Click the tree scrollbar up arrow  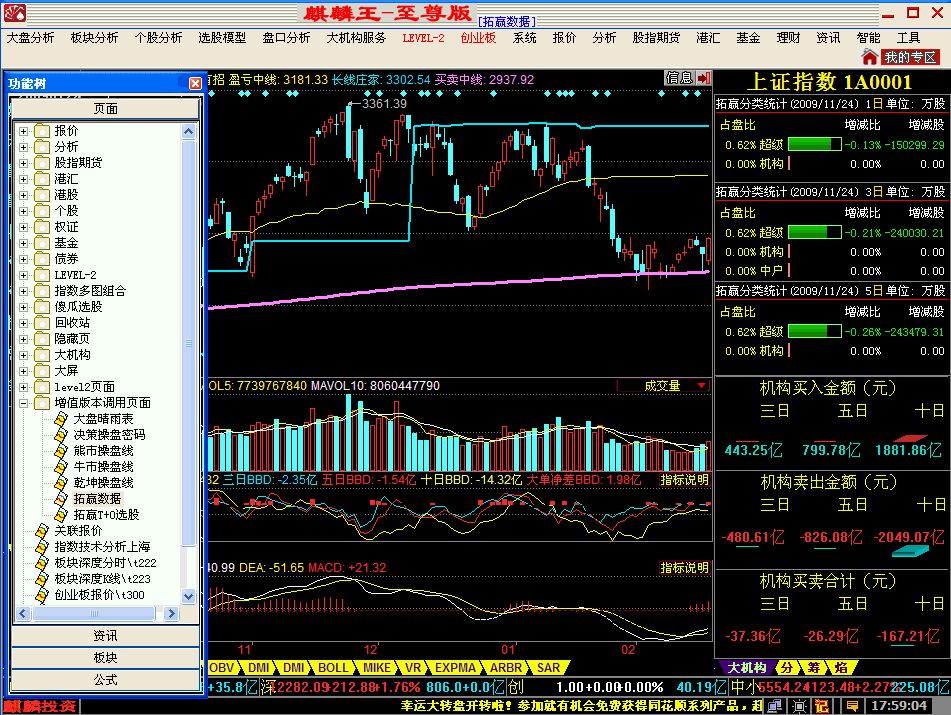point(189,131)
